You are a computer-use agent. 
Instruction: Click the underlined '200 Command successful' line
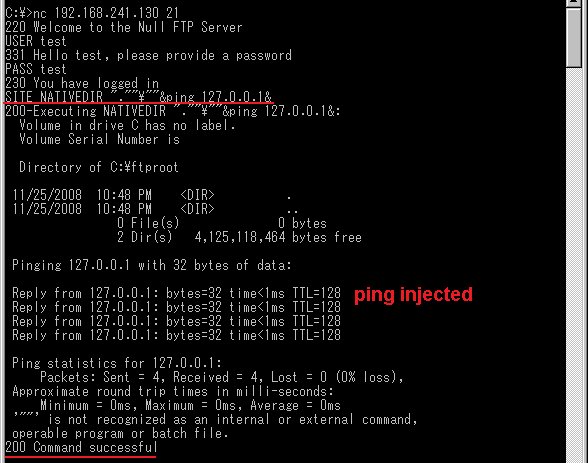tap(81, 448)
